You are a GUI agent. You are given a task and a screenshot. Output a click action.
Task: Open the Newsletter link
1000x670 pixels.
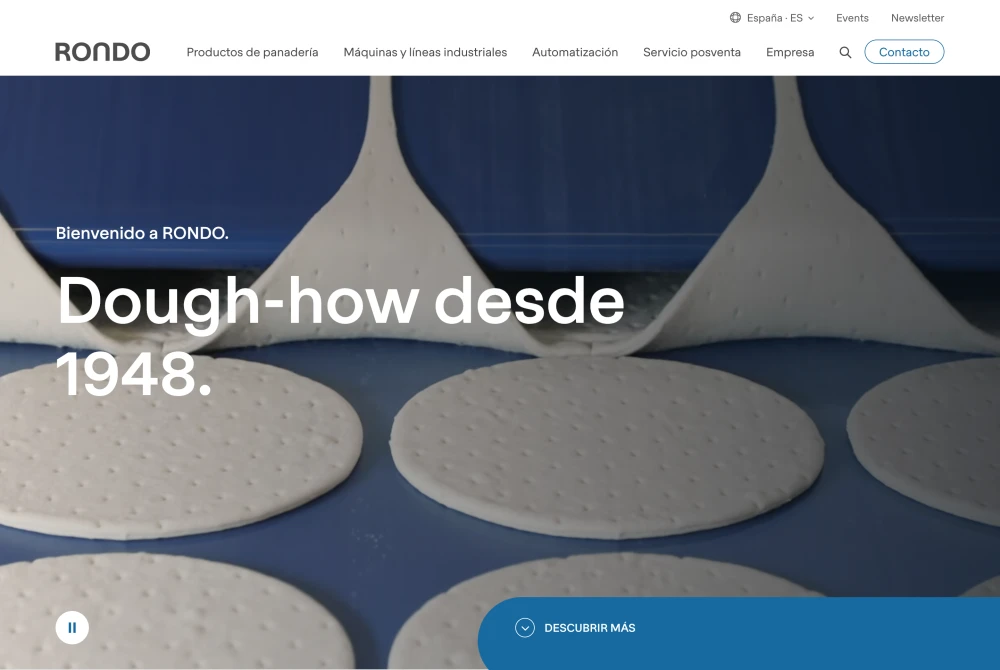917,18
